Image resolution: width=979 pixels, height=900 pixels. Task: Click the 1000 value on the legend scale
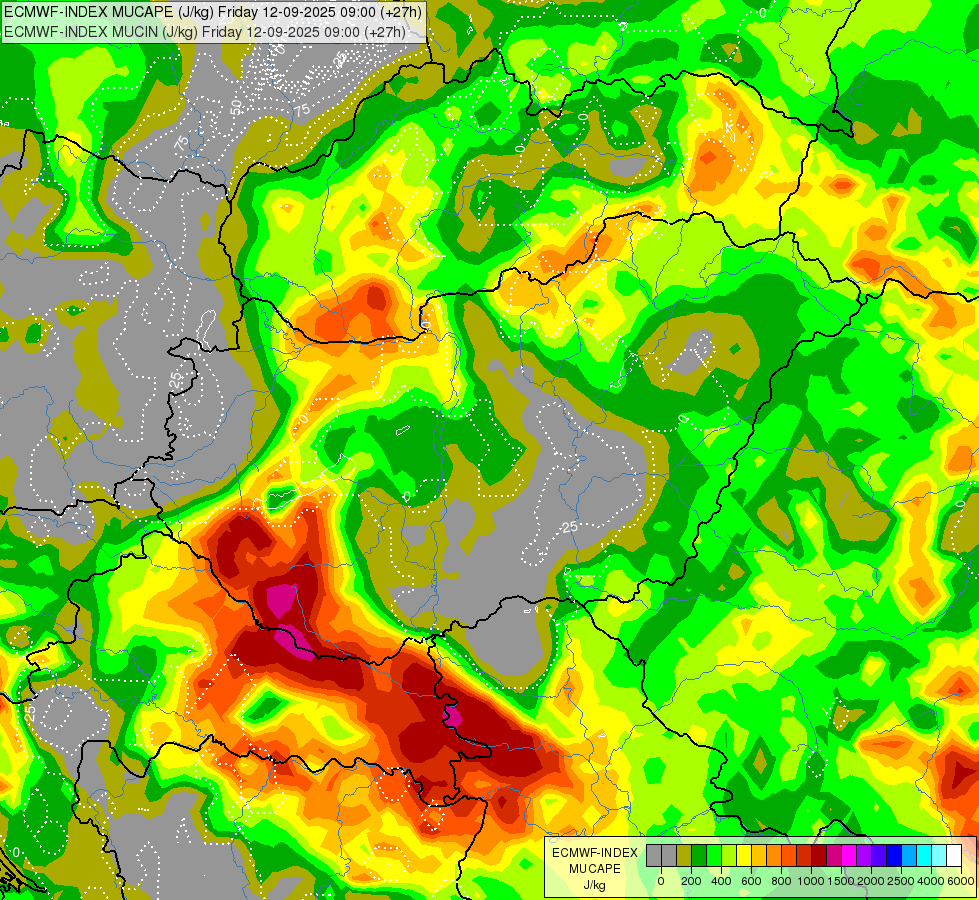[x=811, y=881]
